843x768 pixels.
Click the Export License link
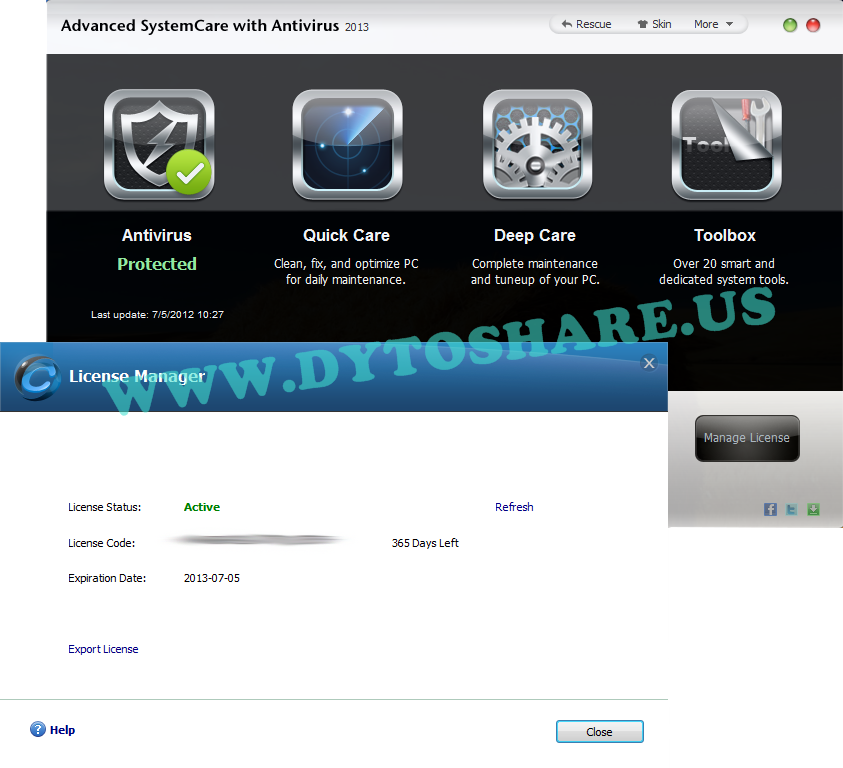[x=103, y=649]
